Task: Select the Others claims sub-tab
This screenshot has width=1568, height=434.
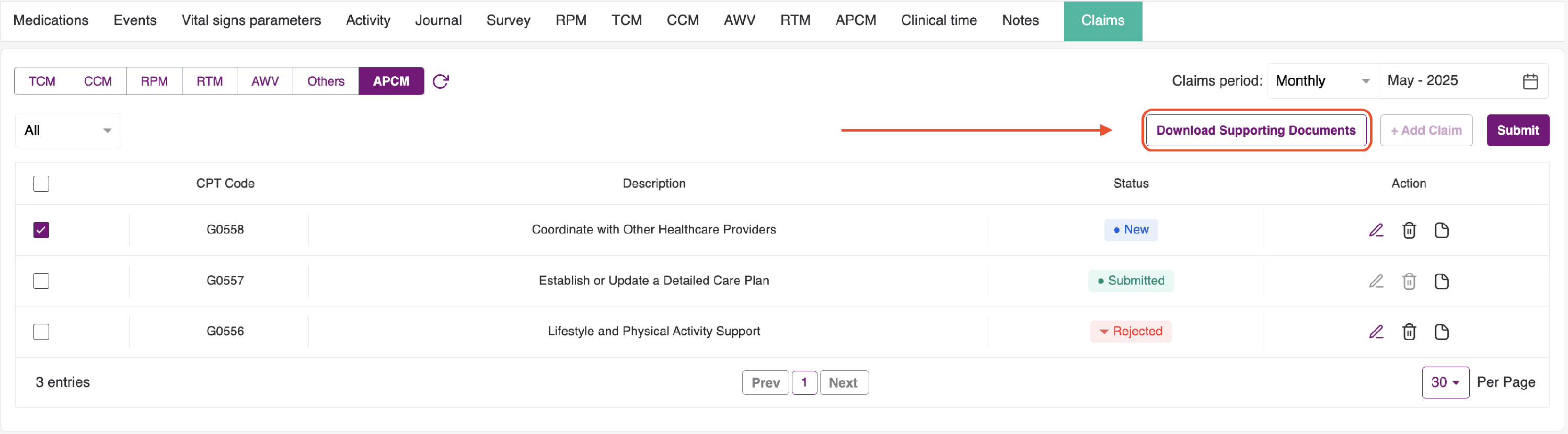Action: [x=325, y=81]
